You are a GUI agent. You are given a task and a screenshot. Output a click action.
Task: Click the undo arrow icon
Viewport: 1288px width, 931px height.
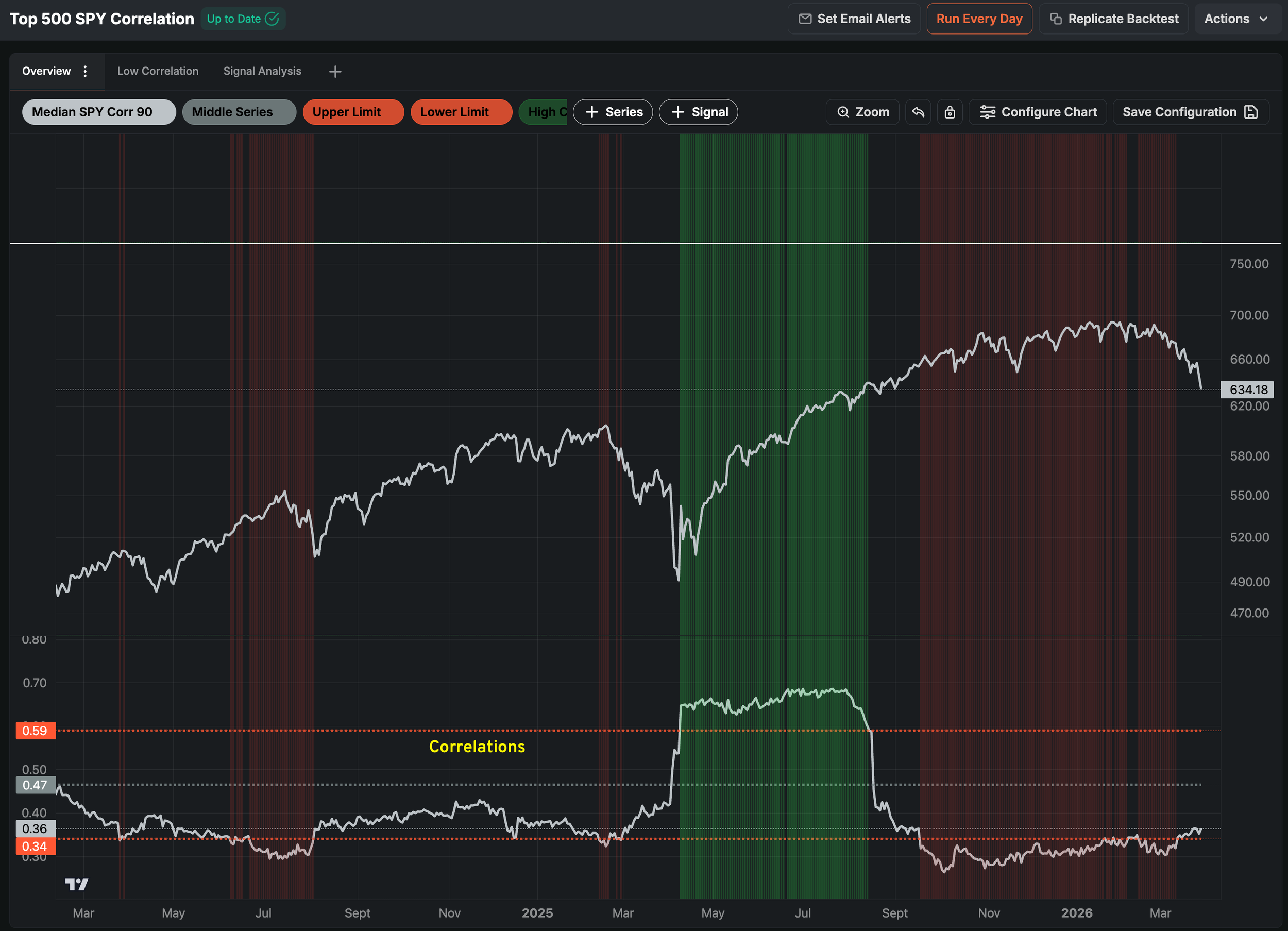tap(918, 112)
